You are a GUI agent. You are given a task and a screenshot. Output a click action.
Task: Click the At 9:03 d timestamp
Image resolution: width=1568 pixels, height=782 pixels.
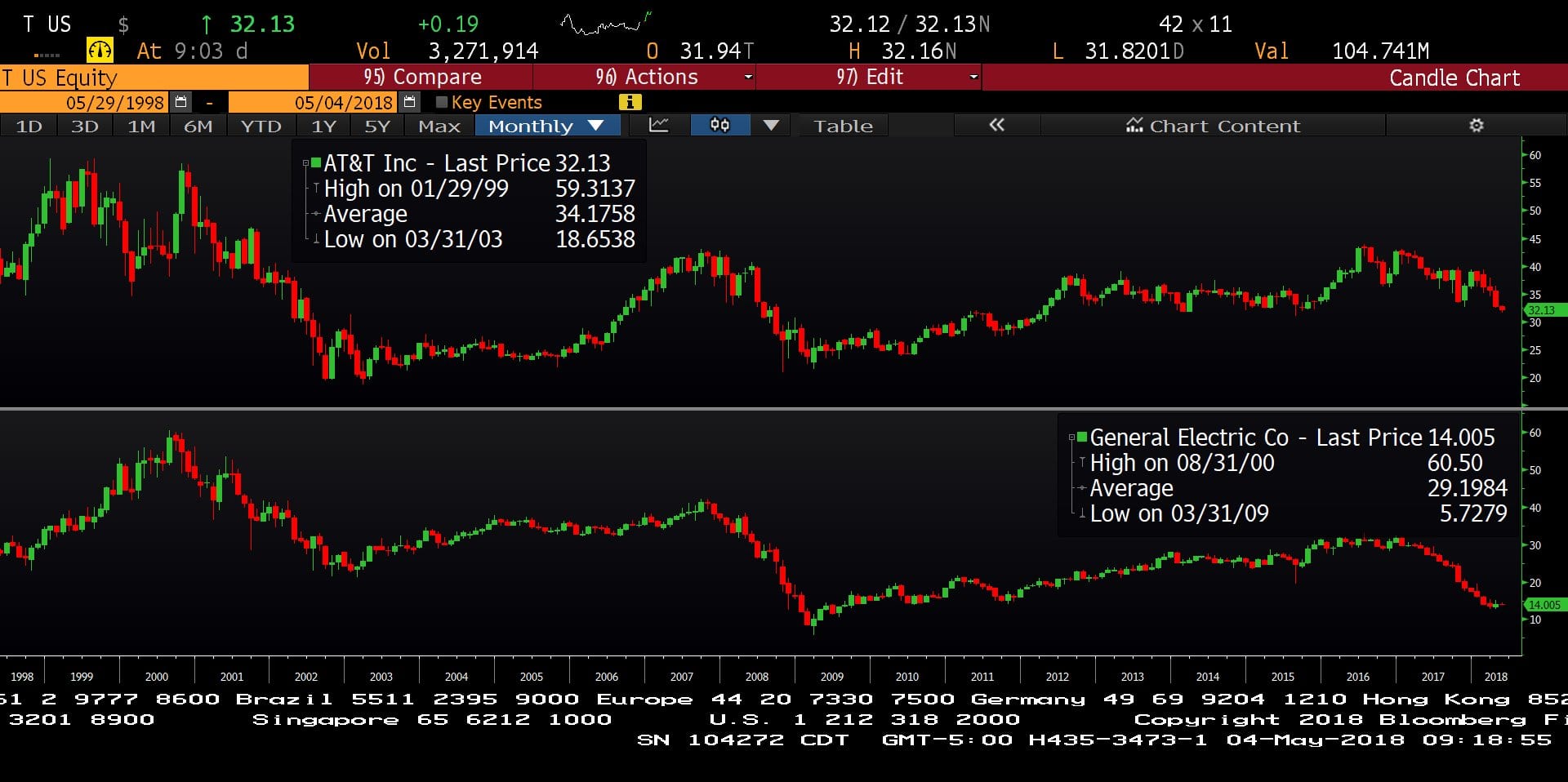(192, 51)
